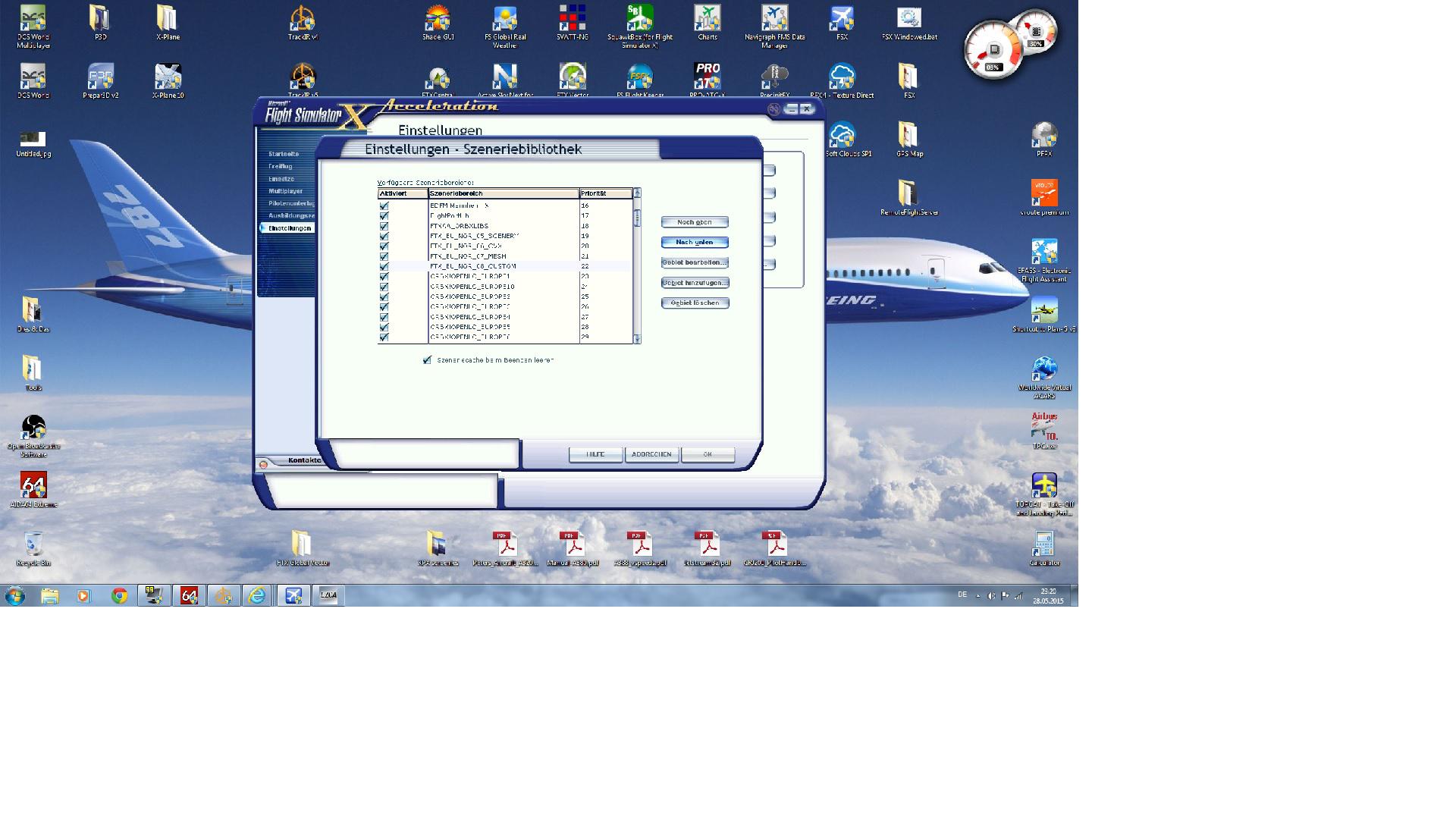Uncheck the FTX_EU_NOR_05_SCENERY row checkbox
Screen dimensions: 1456x819
coord(384,236)
